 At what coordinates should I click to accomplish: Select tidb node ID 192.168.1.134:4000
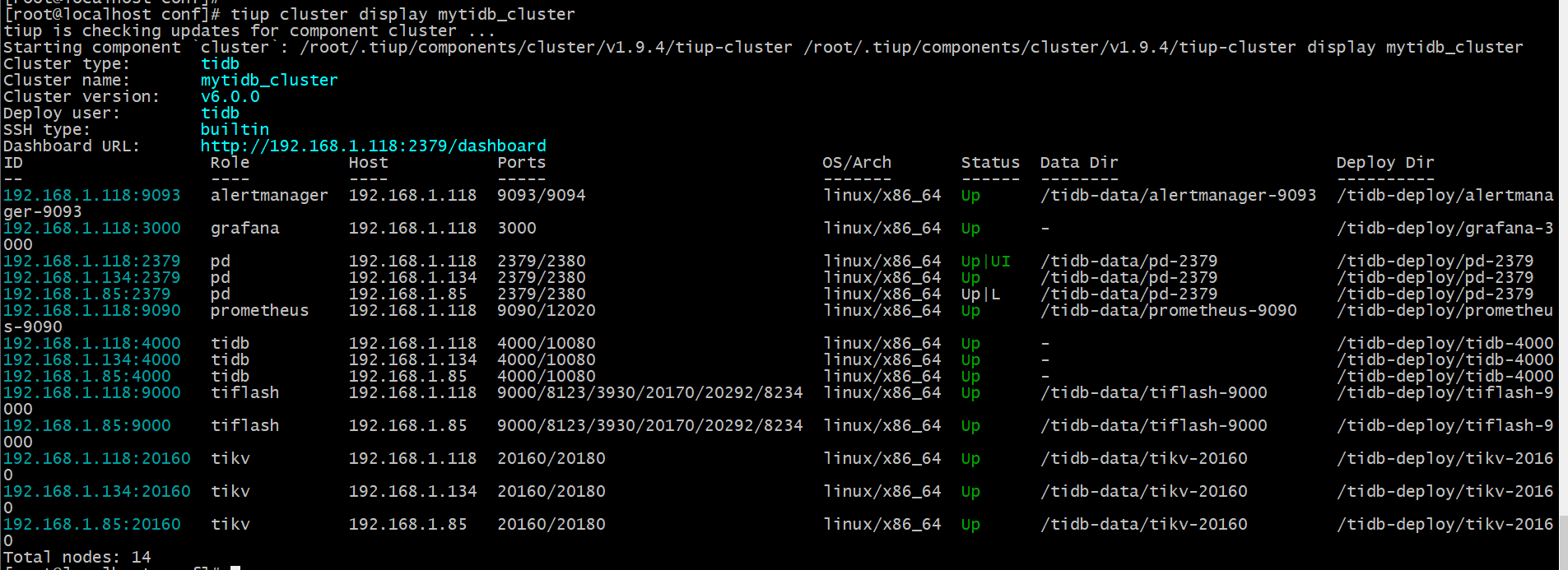(91, 359)
